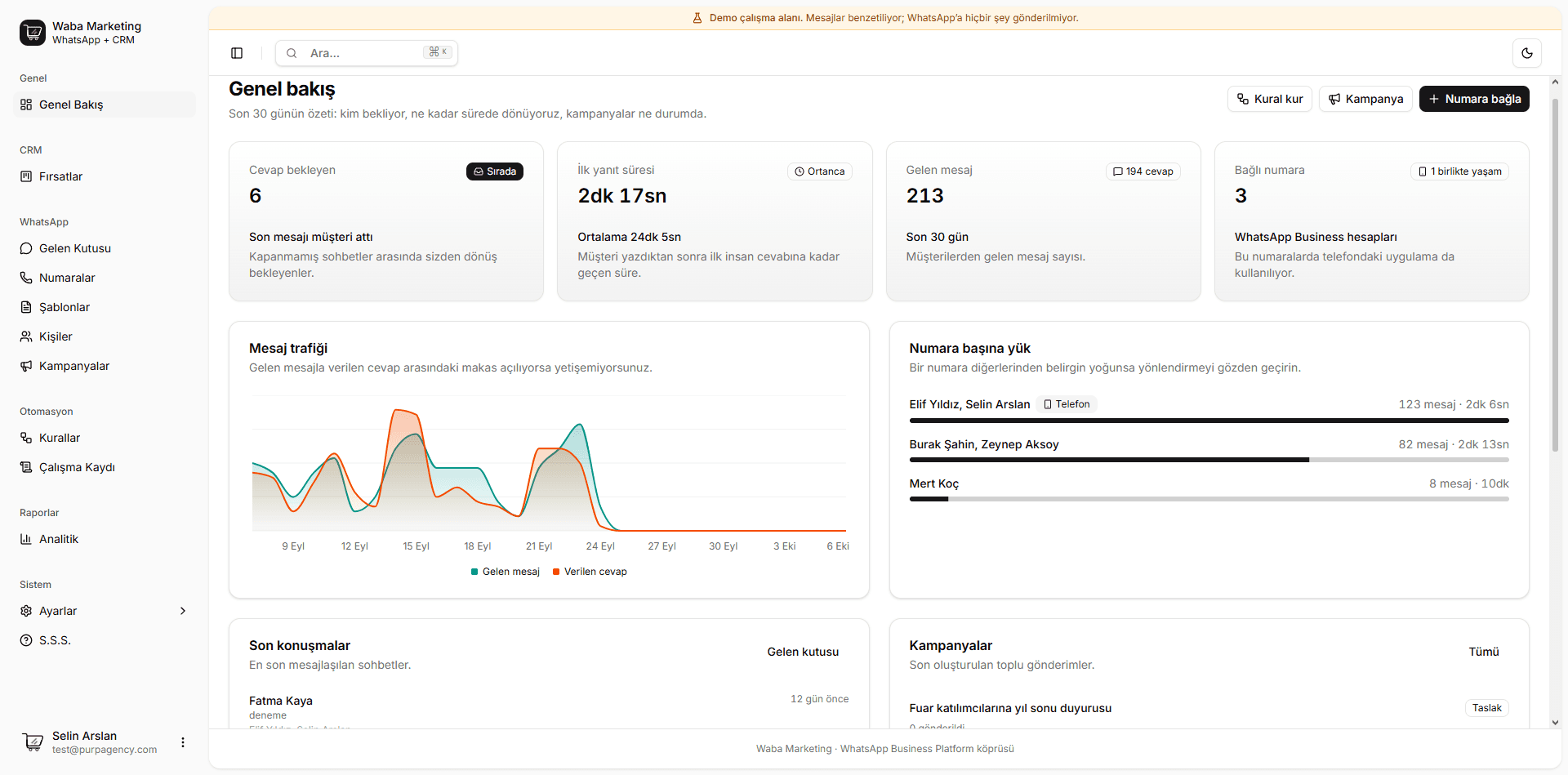The height and width of the screenshot is (775, 1568).
Task: Click the Selin Arslan avatar icon
Action: (33, 742)
